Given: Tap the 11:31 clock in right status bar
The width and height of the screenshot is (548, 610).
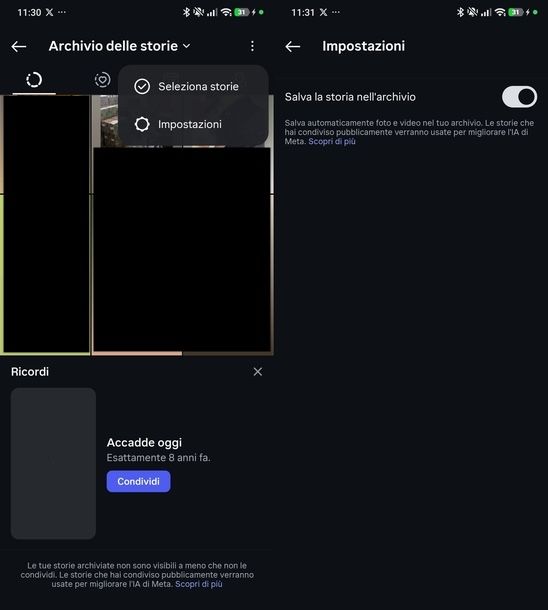Looking at the screenshot, I should pos(303,12).
